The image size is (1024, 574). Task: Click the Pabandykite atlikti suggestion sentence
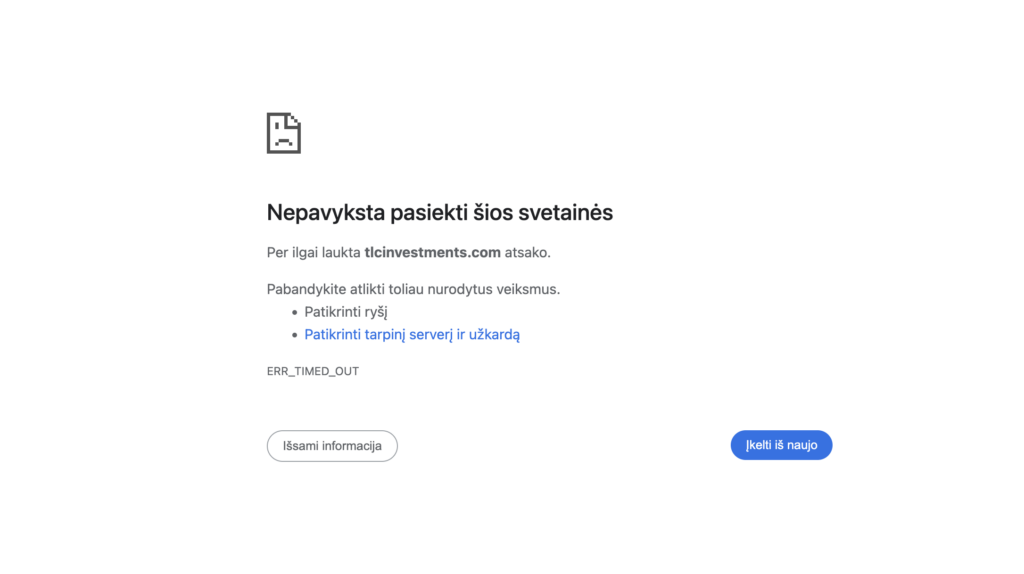click(x=413, y=289)
